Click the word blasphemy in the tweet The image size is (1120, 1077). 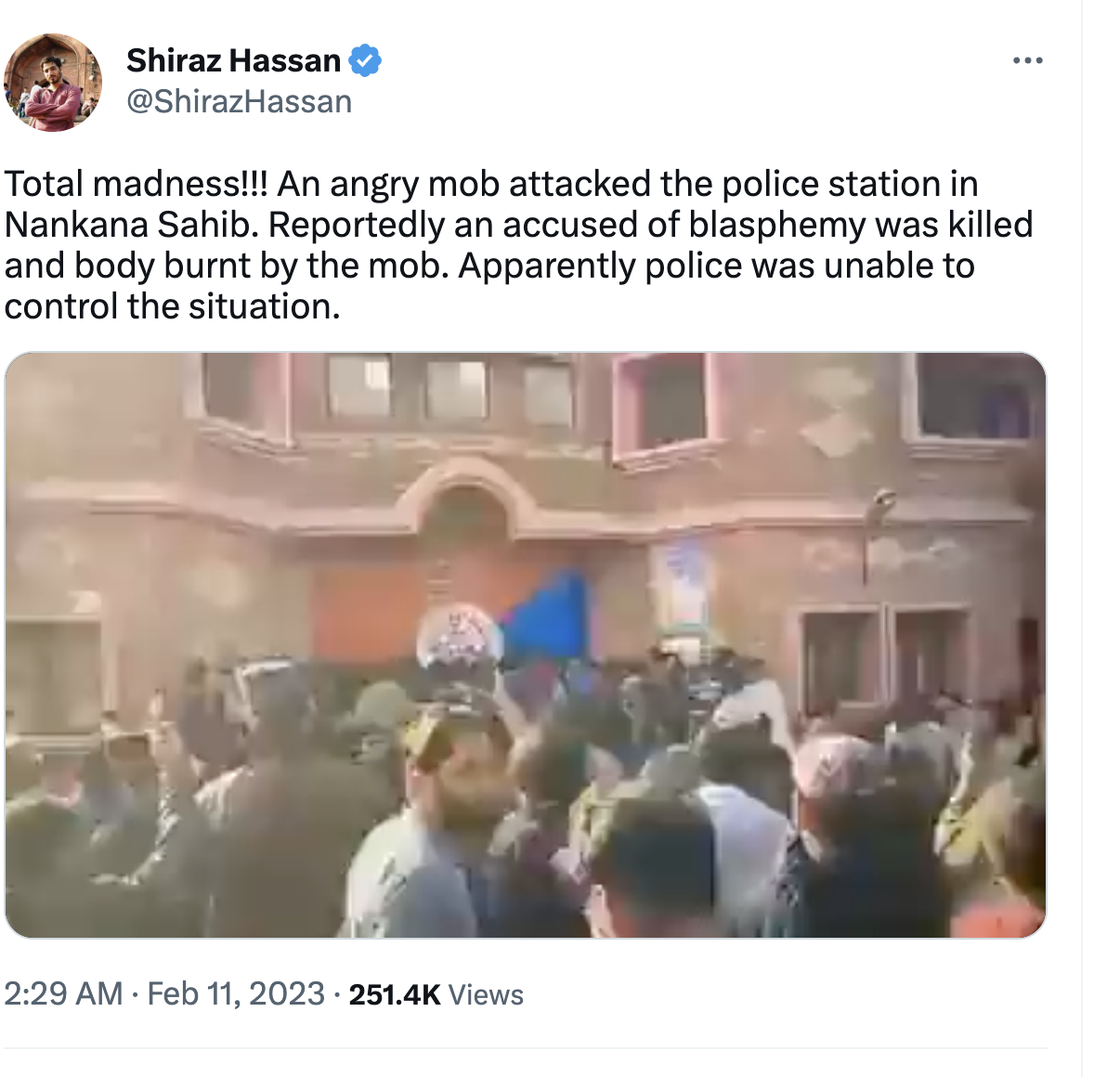pos(782,225)
